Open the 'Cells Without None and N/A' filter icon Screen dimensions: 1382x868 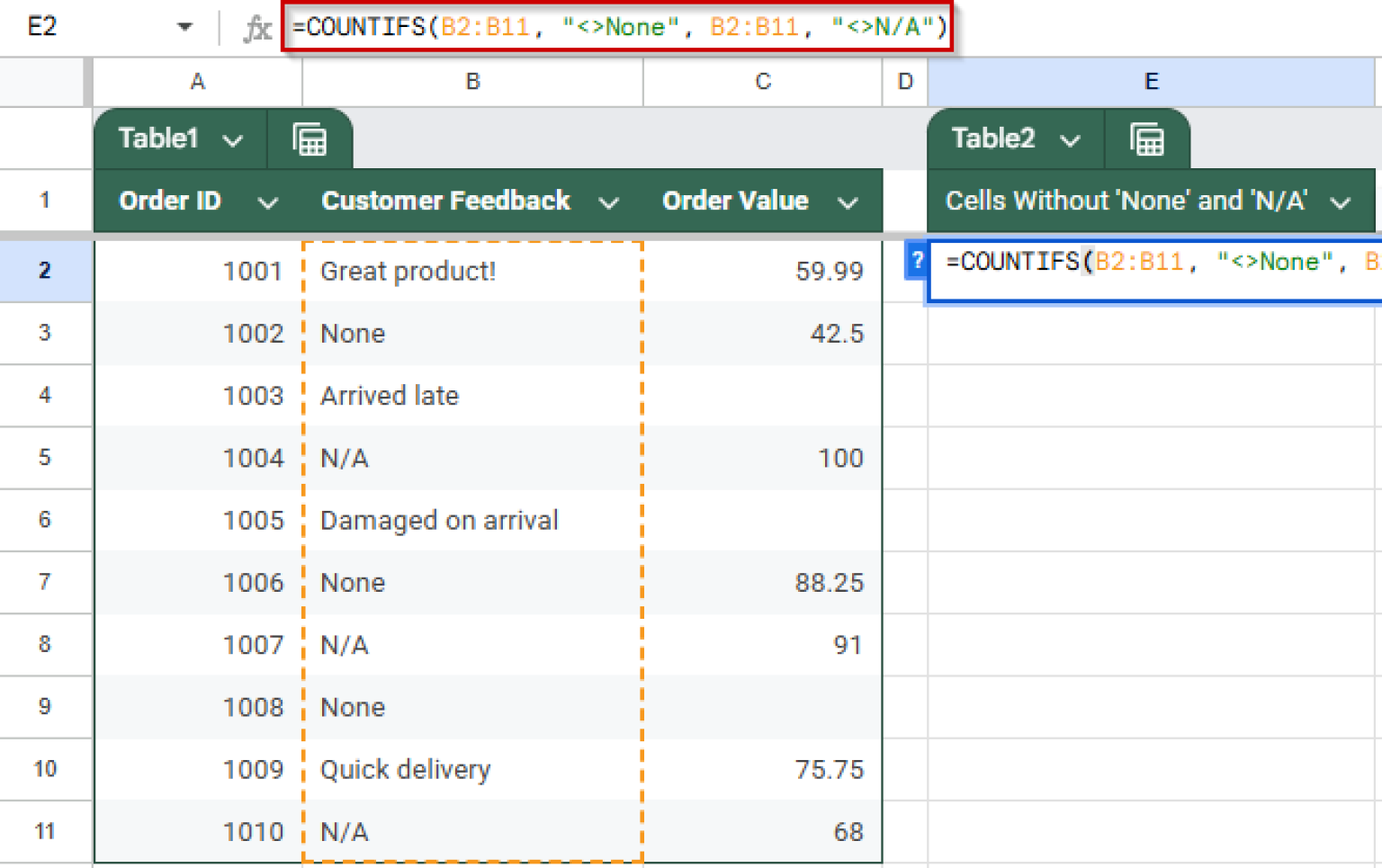(1341, 201)
